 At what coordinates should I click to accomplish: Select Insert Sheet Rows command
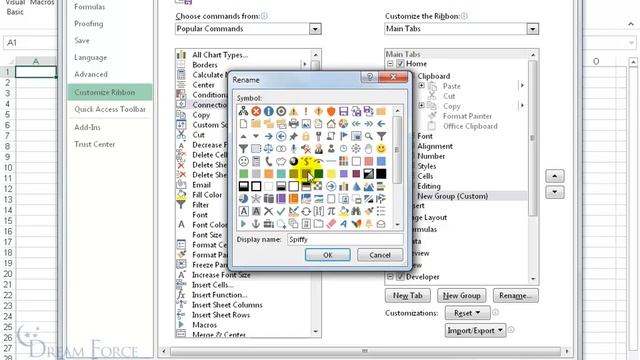(221, 315)
